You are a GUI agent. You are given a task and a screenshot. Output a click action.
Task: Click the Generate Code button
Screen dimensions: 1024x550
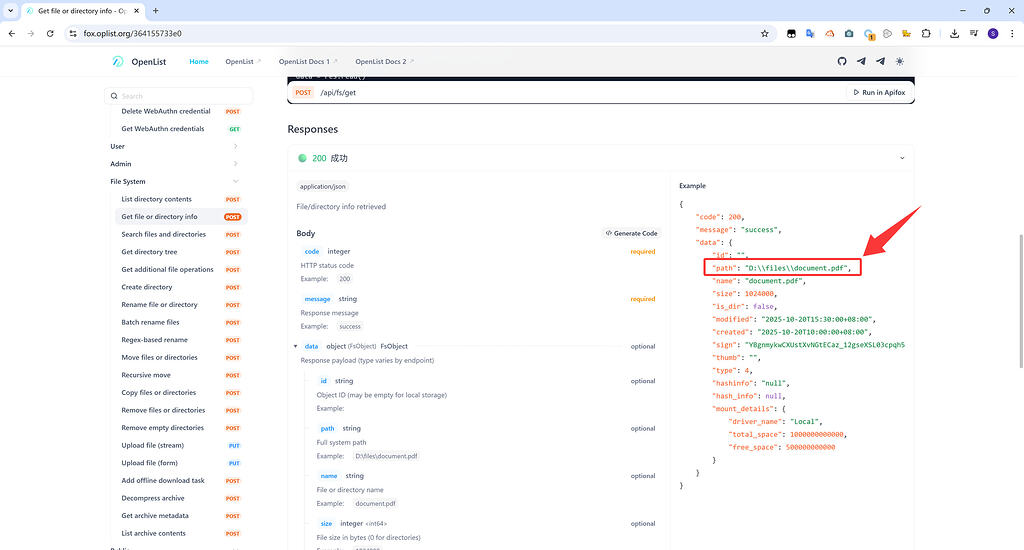pyautogui.click(x=632, y=233)
